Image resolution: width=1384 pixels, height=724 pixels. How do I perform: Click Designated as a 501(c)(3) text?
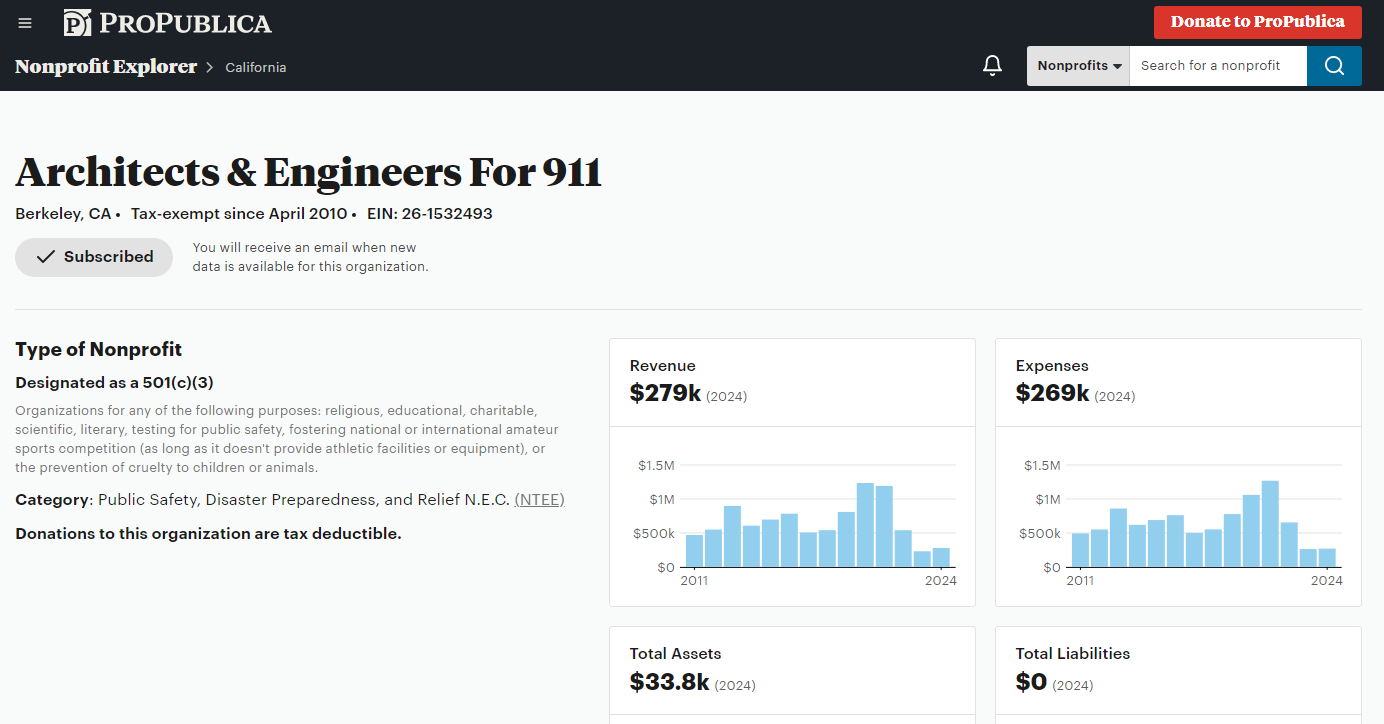point(115,383)
